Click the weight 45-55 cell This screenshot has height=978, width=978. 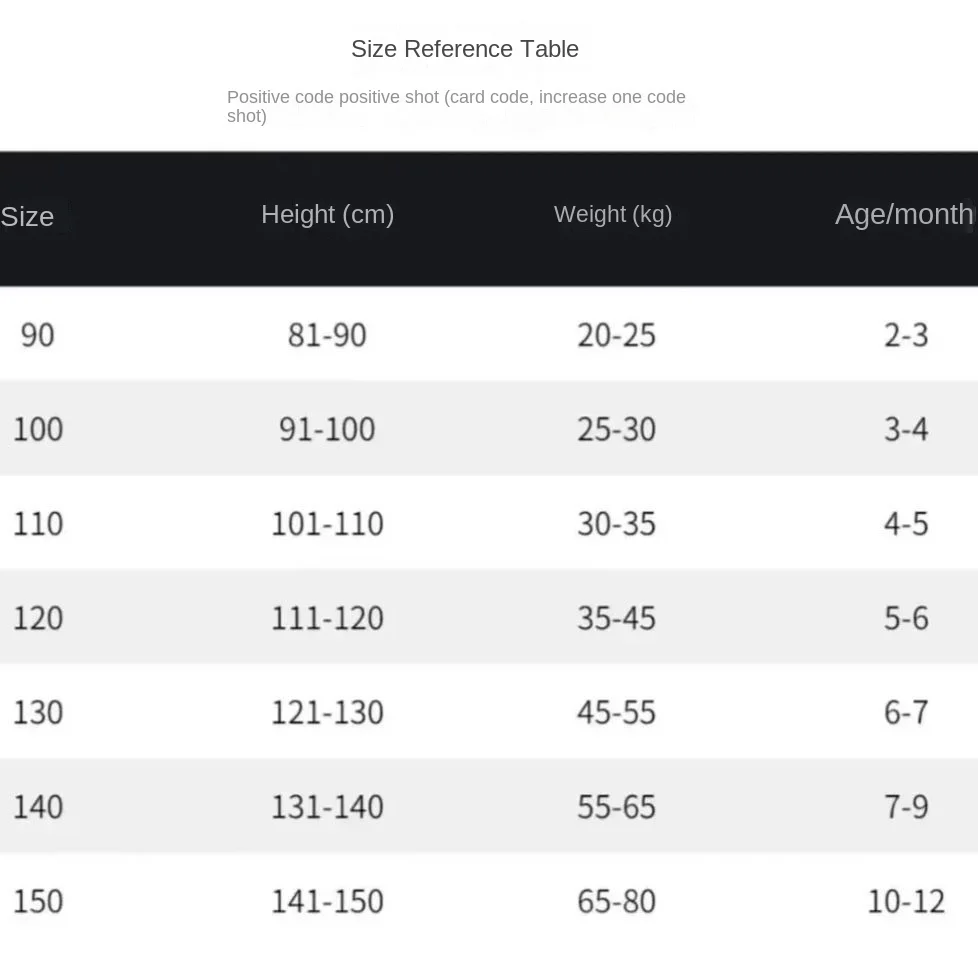coord(616,712)
